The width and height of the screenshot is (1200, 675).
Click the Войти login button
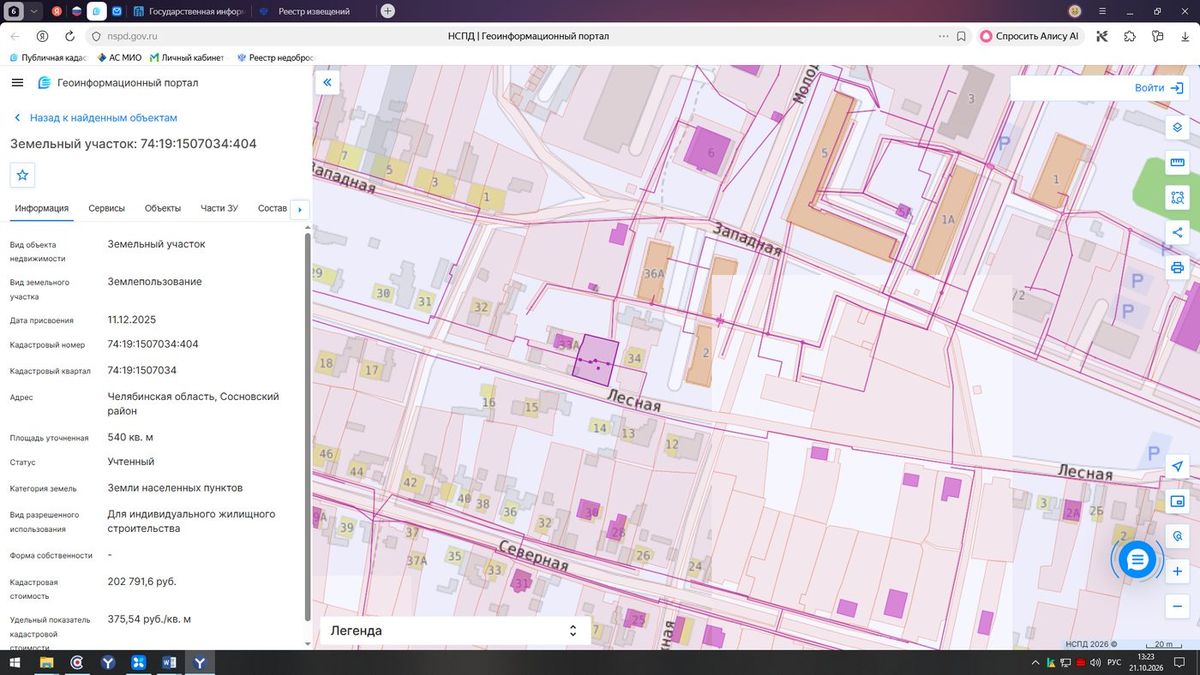(1159, 88)
